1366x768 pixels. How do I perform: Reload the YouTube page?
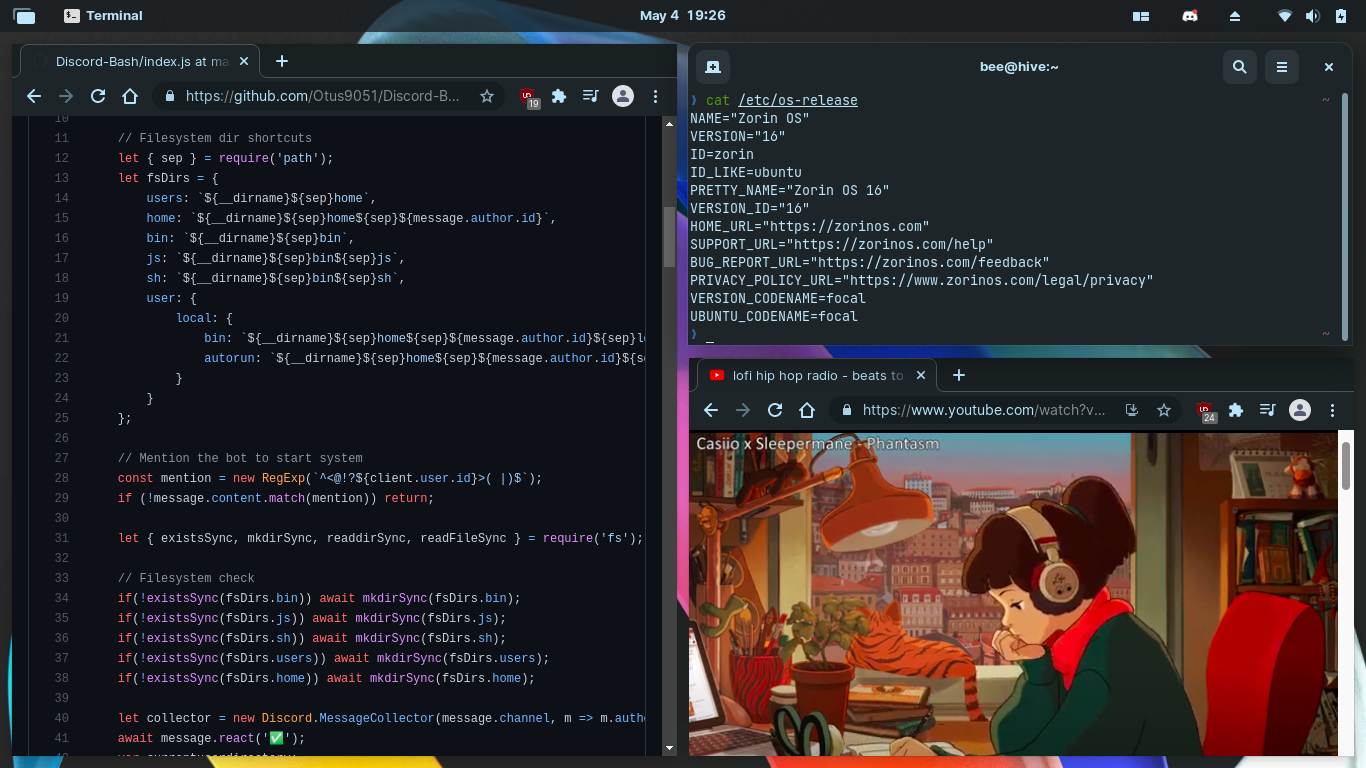[x=775, y=410]
